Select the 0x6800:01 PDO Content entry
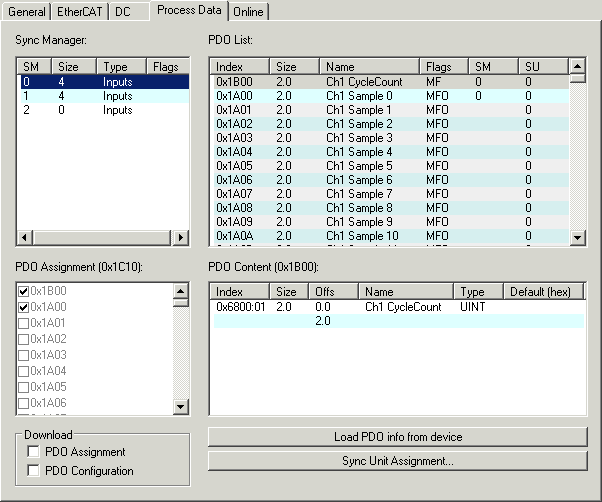This screenshot has height=502, width=602. pos(399,307)
